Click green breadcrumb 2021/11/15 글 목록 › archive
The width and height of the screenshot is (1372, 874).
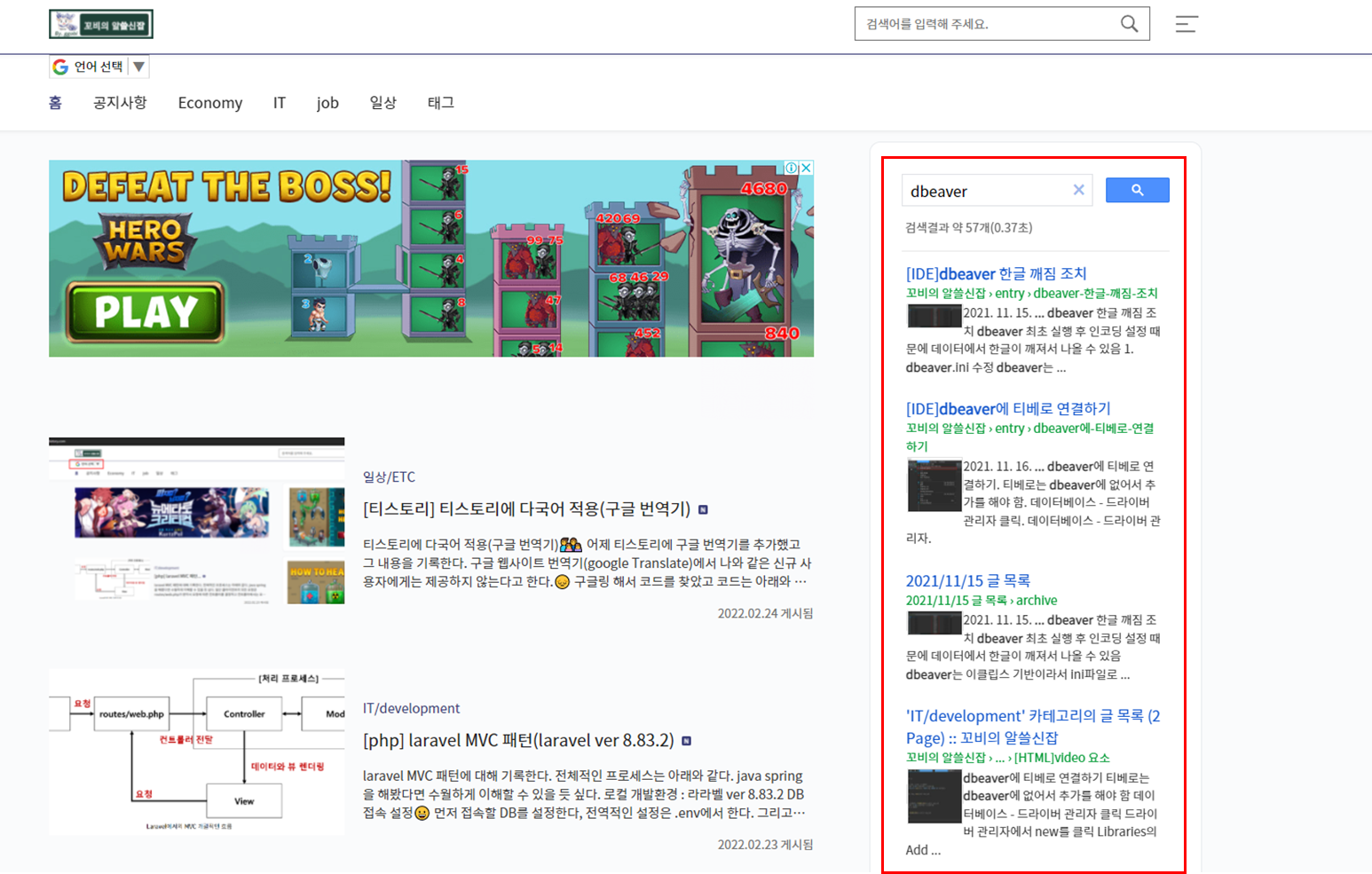(x=981, y=601)
